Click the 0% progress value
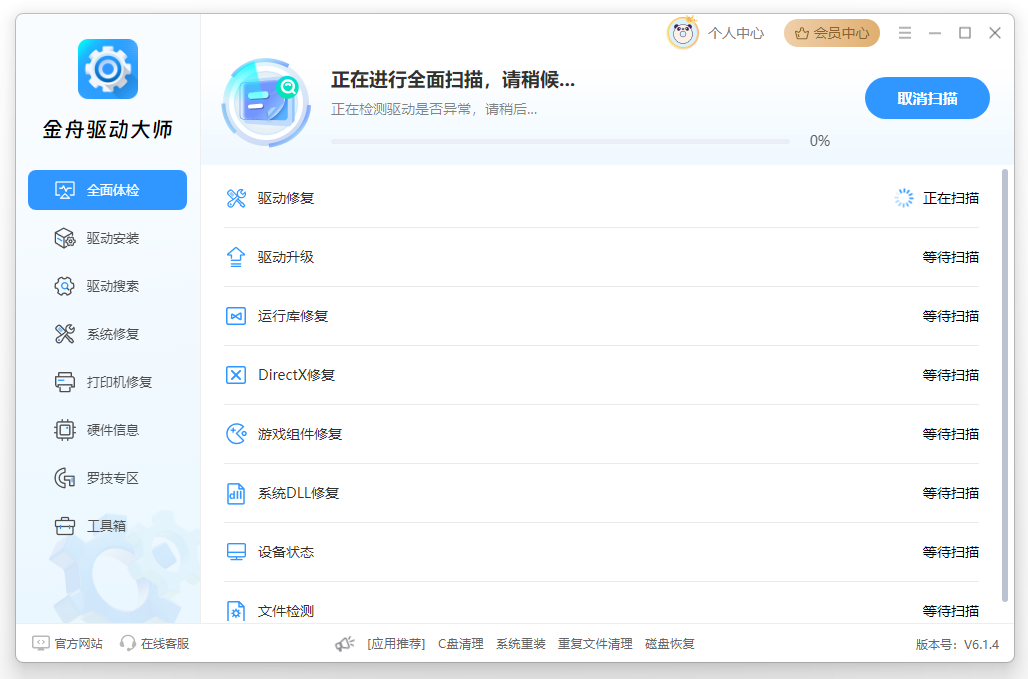The width and height of the screenshot is (1028, 679). pos(820,141)
